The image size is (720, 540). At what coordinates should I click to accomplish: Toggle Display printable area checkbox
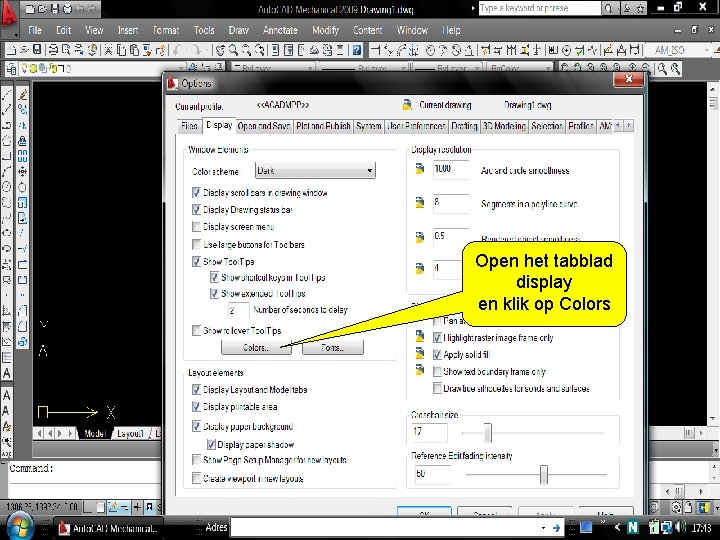pyautogui.click(x=196, y=407)
